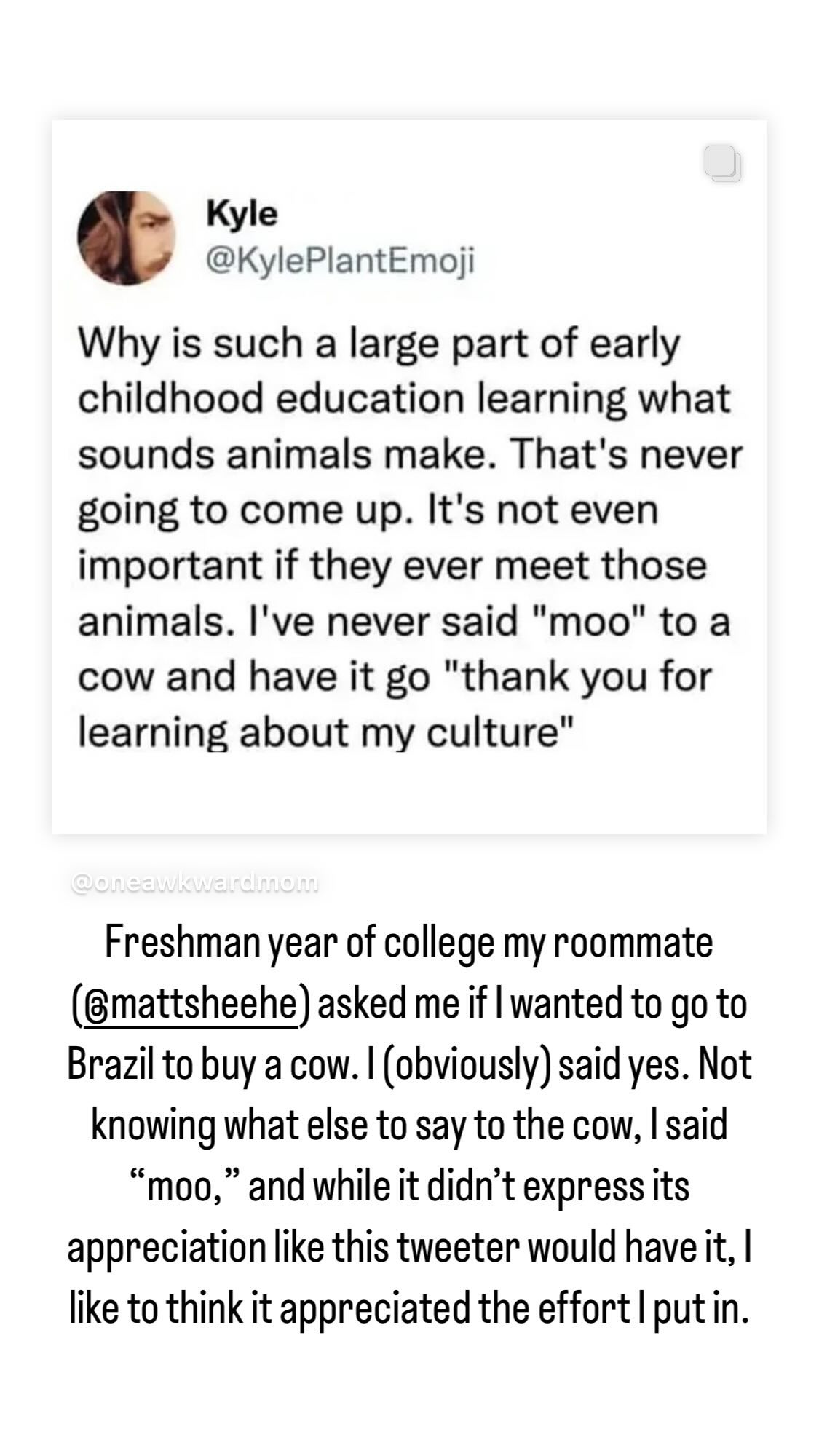Click the tweet line starting "Why is such"
819x1456 pixels.
379,344
